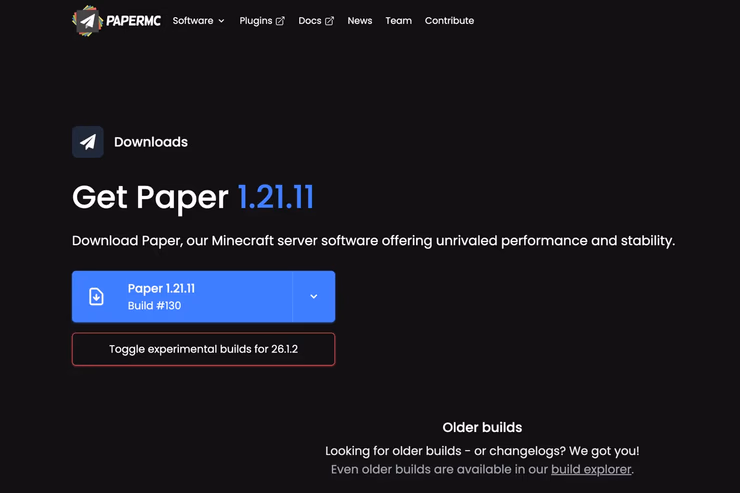The height and width of the screenshot is (493, 740).
Task: Open the Plugins external link
Action: click(262, 21)
